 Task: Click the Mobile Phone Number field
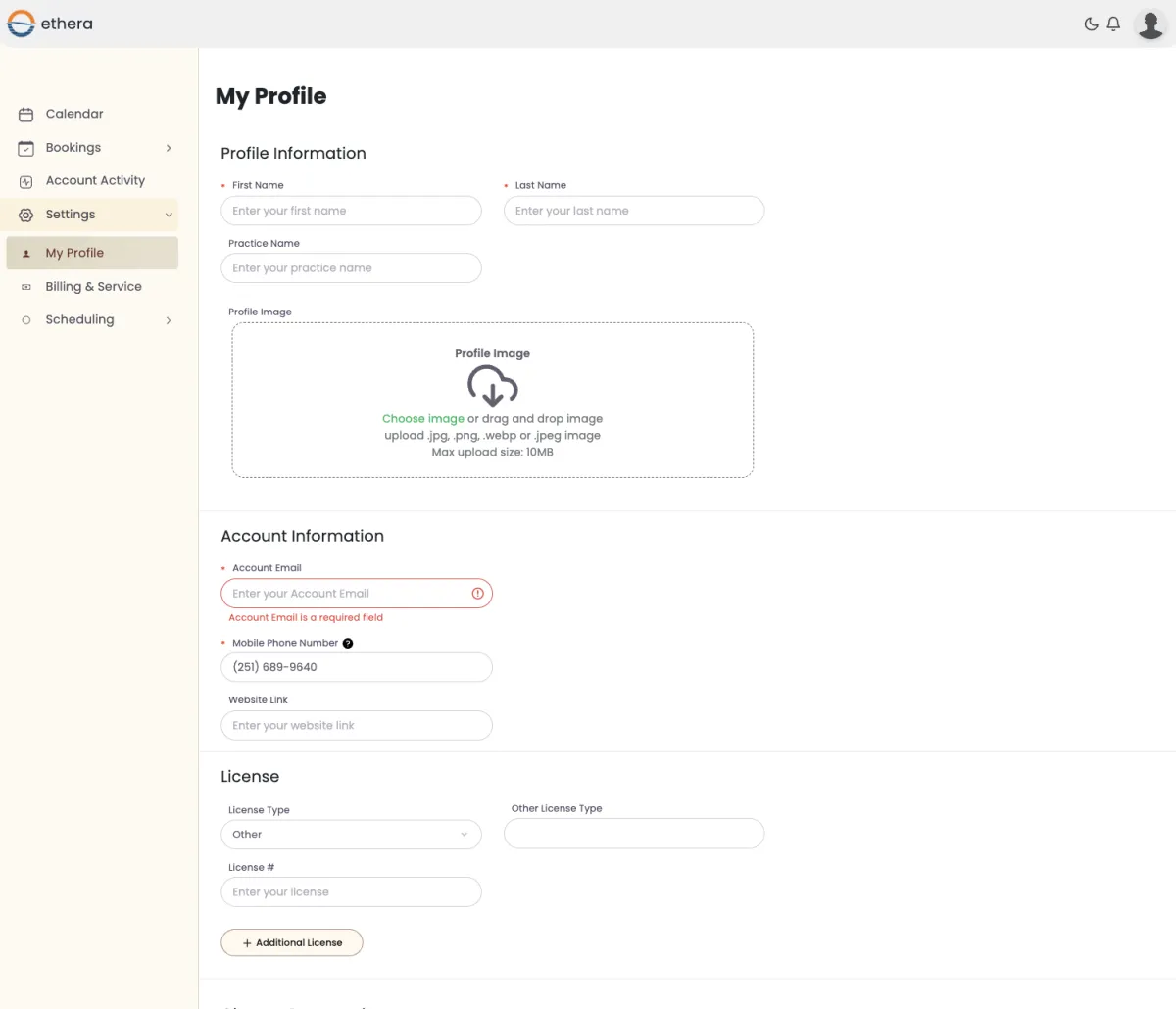click(x=357, y=667)
